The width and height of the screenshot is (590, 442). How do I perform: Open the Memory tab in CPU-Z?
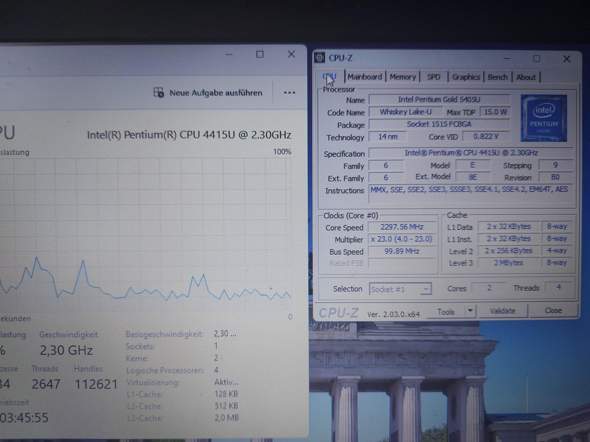coord(403,77)
